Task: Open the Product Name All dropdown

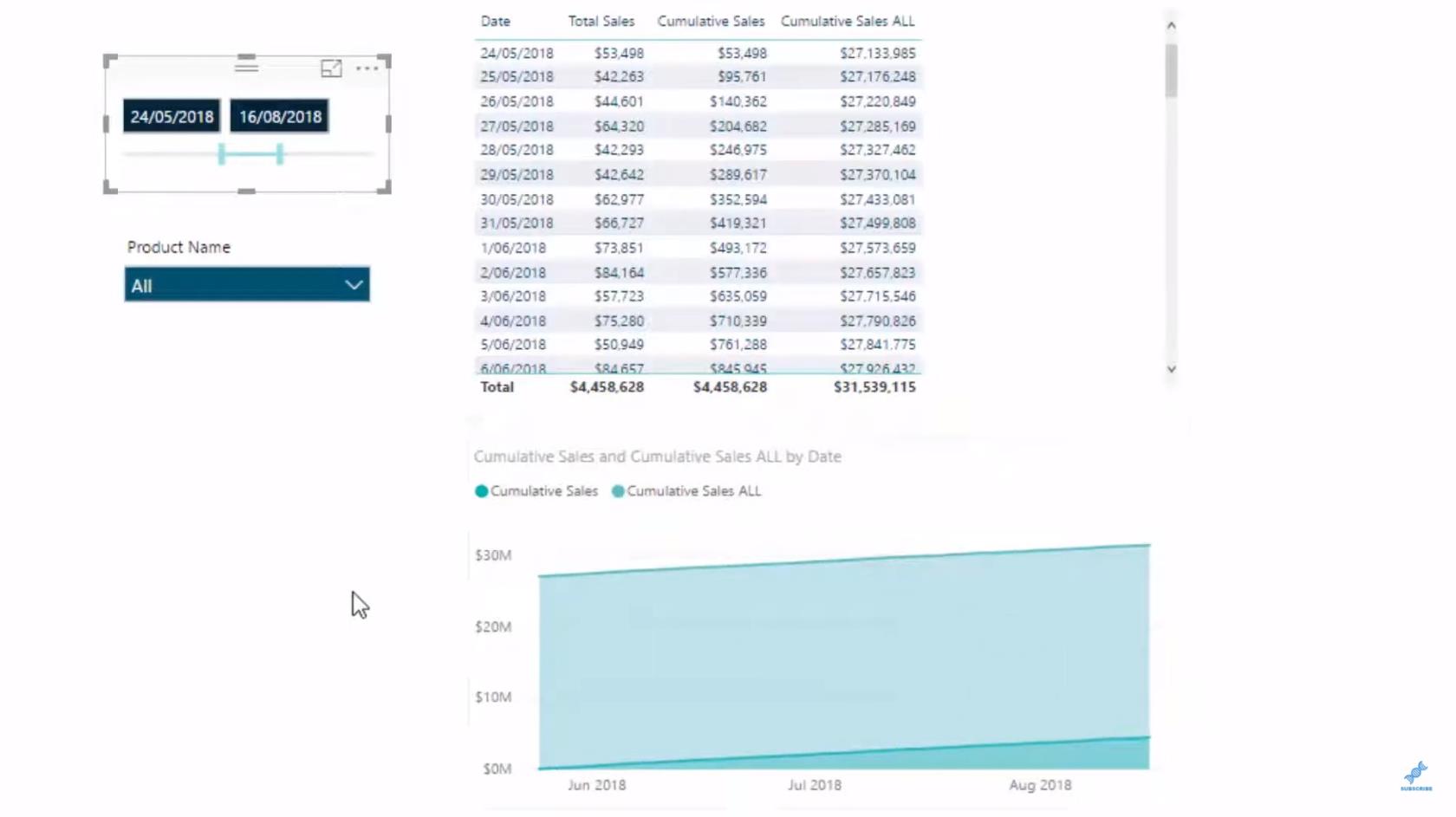Action: pyautogui.click(x=247, y=284)
